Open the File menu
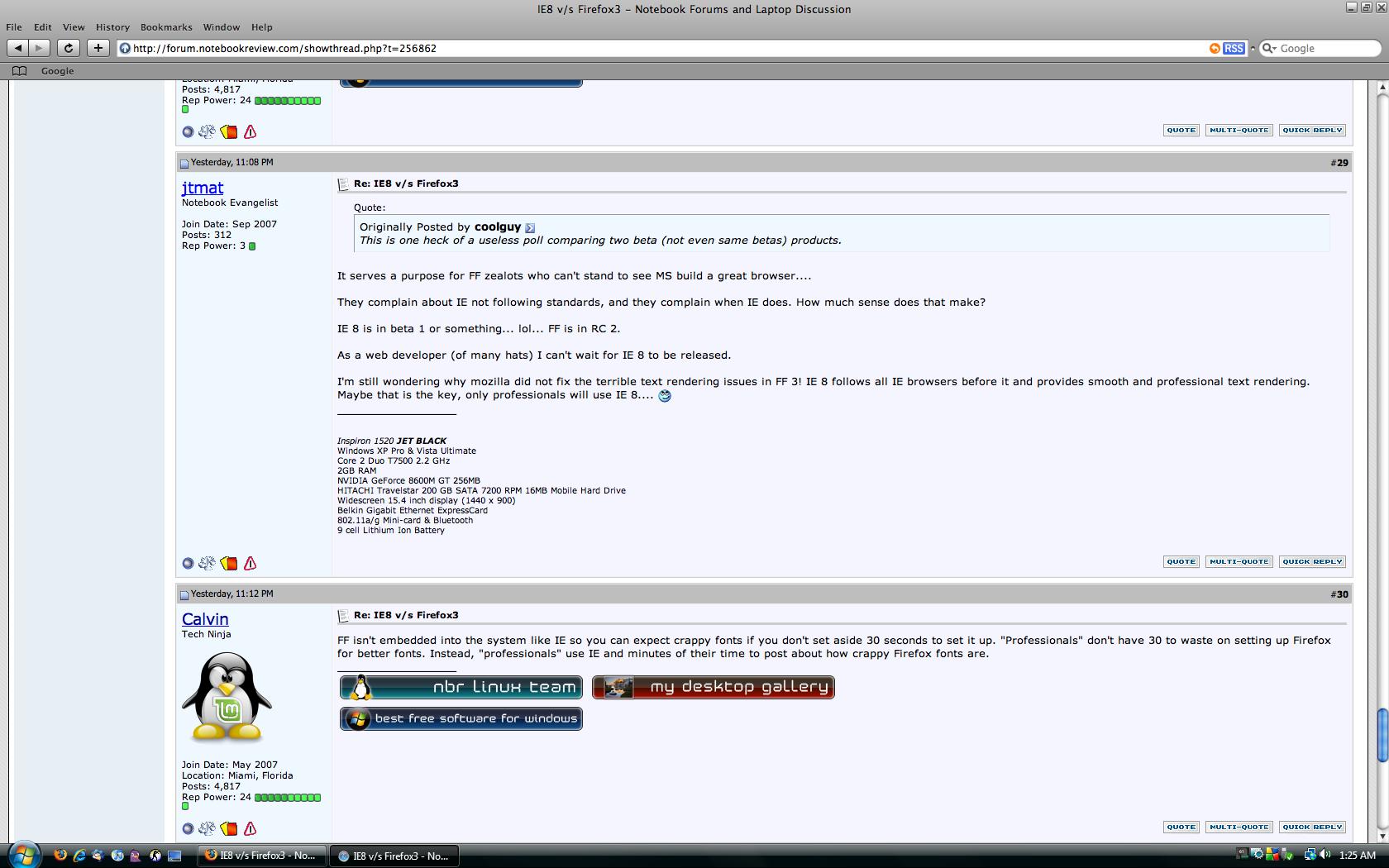This screenshot has height=868, width=1389. click(14, 27)
